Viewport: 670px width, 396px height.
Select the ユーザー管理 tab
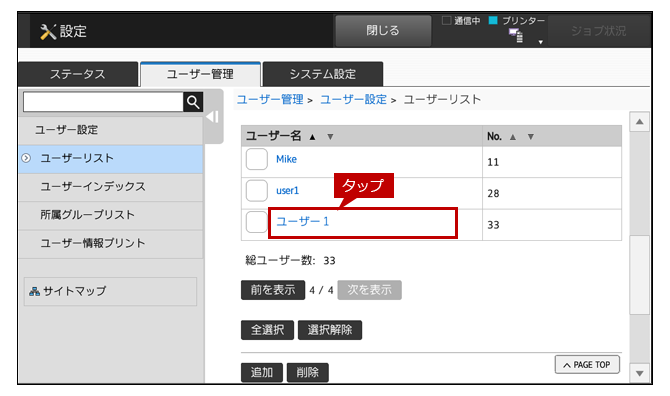200,74
